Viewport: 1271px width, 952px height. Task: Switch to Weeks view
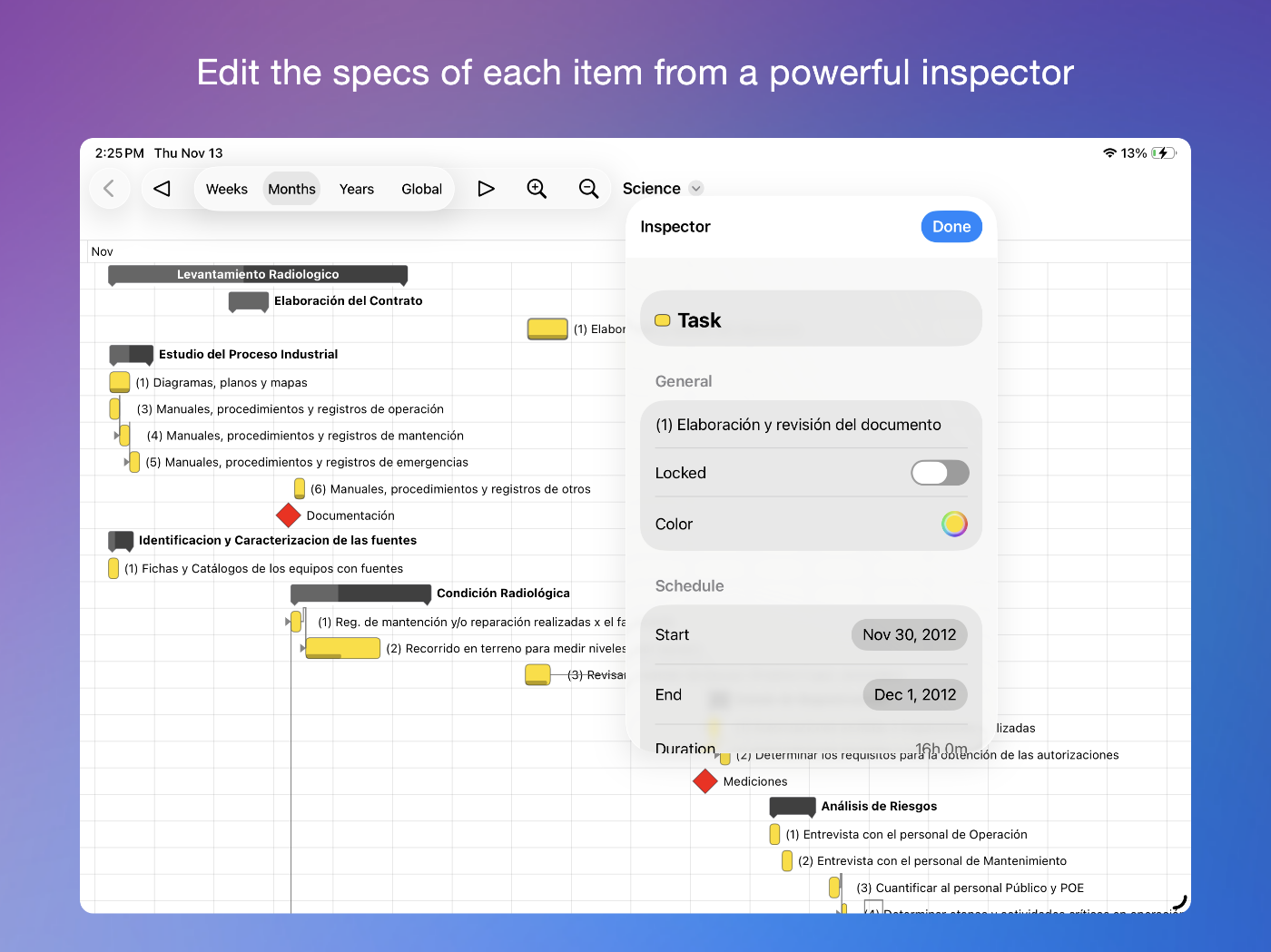pos(227,189)
